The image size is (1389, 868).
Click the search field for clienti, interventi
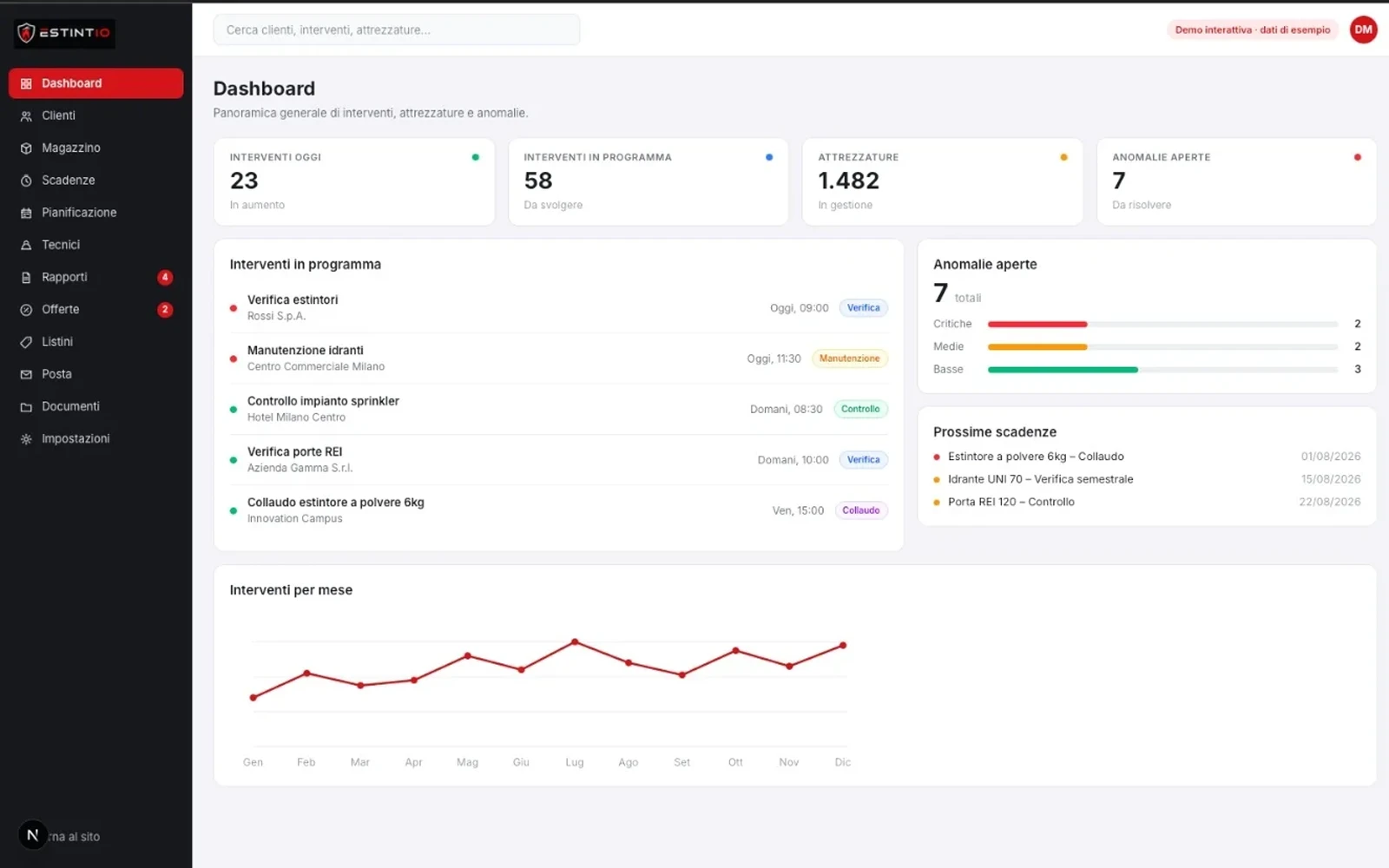click(x=397, y=30)
